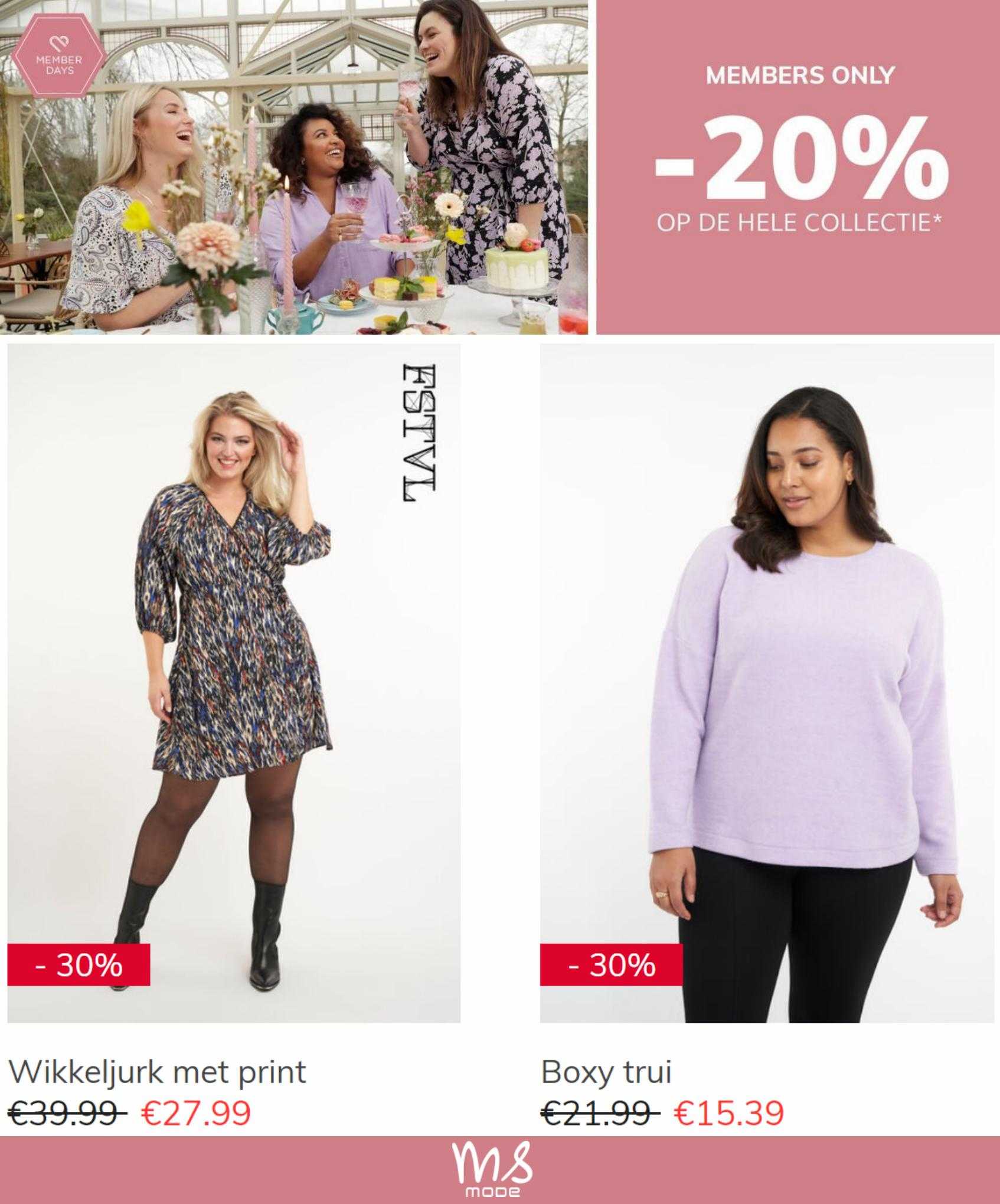The image size is (1000, 1204).
Task: Click the -30% badge on the boxy sweater
Action: 612,965
